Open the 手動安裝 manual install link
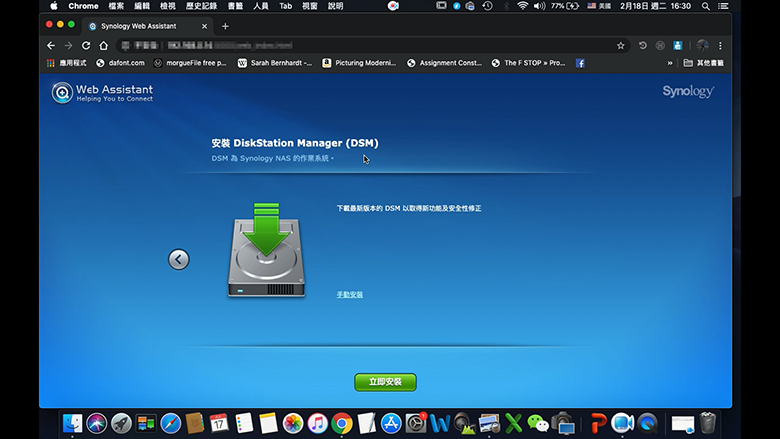Viewport: 780px width, 439px height. click(350, 295)
